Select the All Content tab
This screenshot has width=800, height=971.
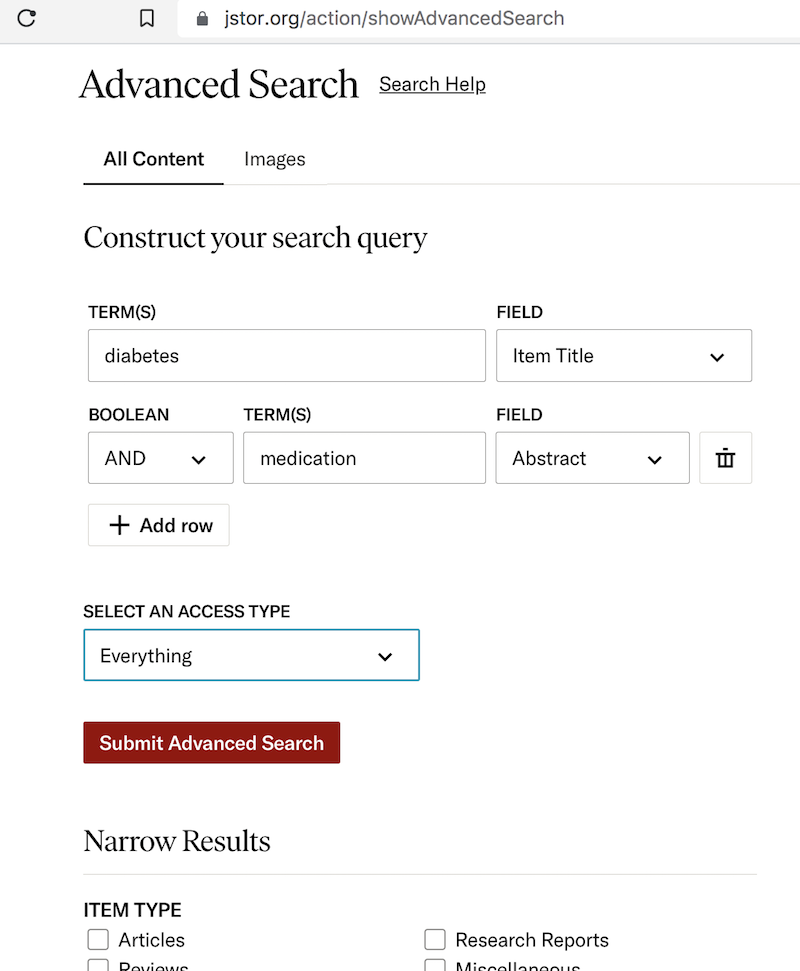point(153,159)
